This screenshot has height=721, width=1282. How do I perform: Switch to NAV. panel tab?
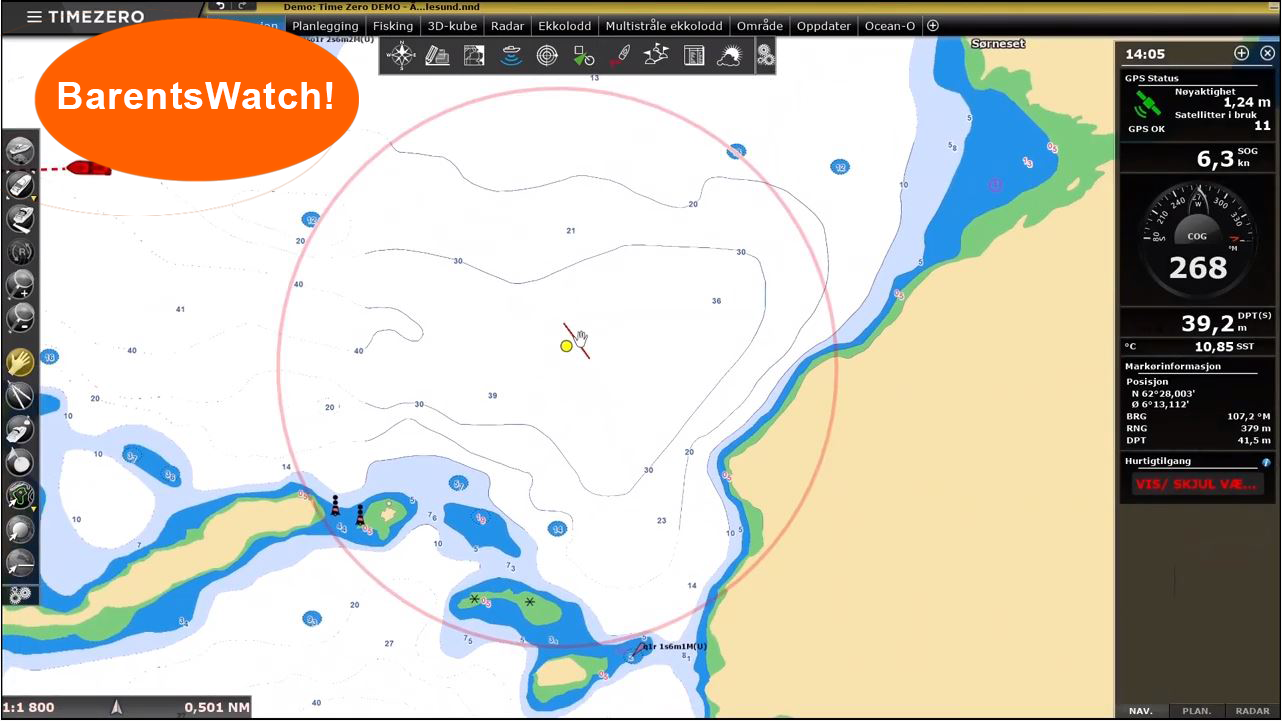click(1141, 711)
